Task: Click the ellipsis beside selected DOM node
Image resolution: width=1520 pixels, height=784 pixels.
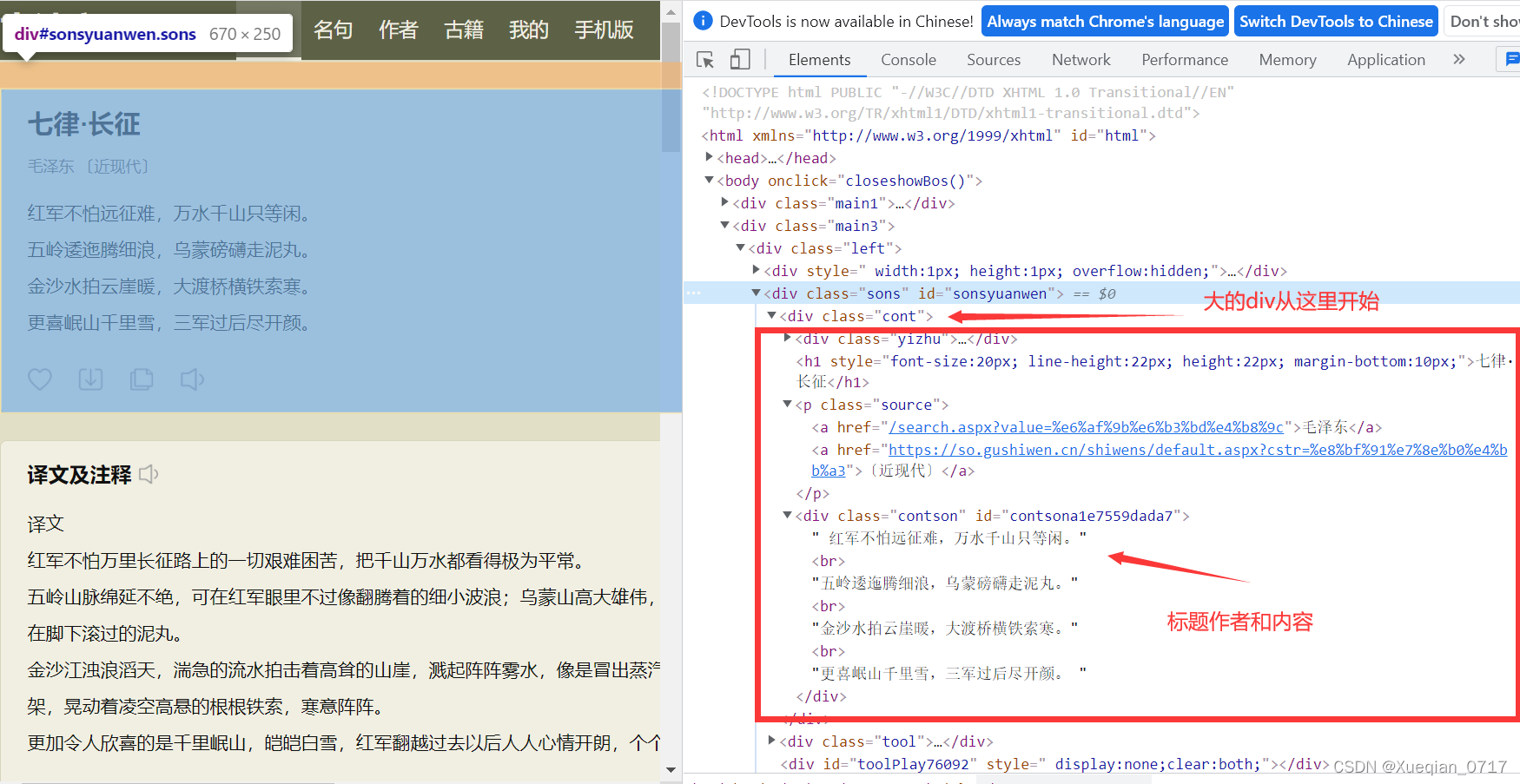Action: [x=693, y=293]
